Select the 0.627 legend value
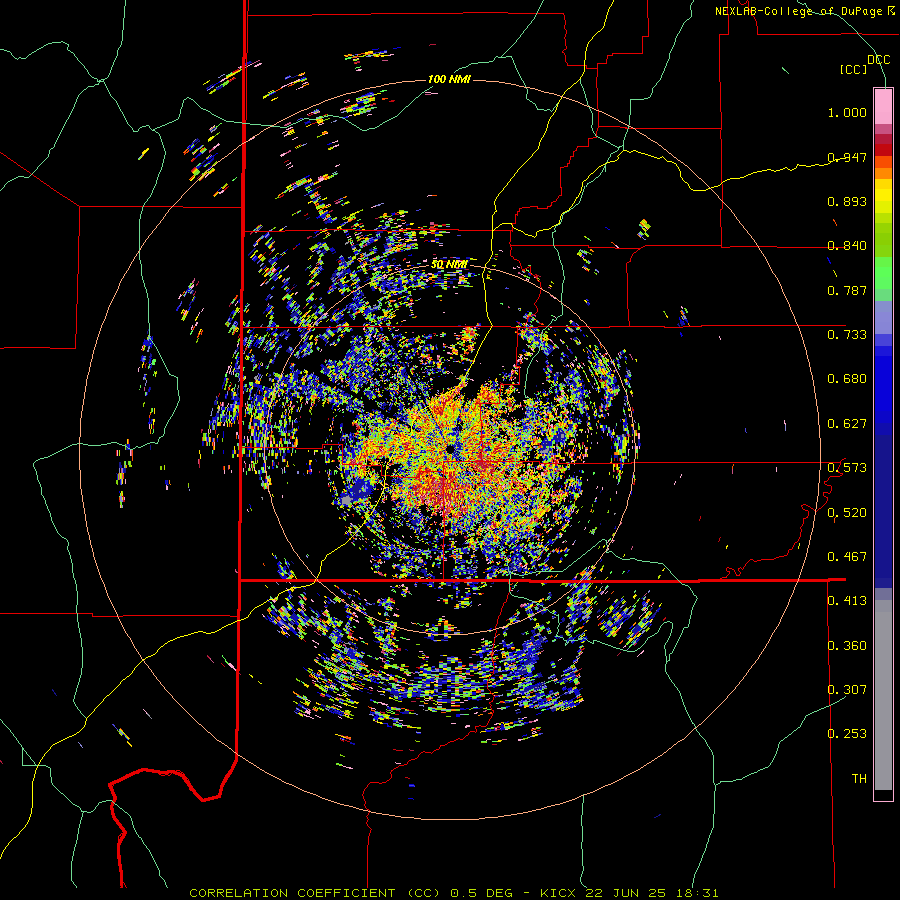The width and height of the screenshot is (900, 900). (847, 424)
